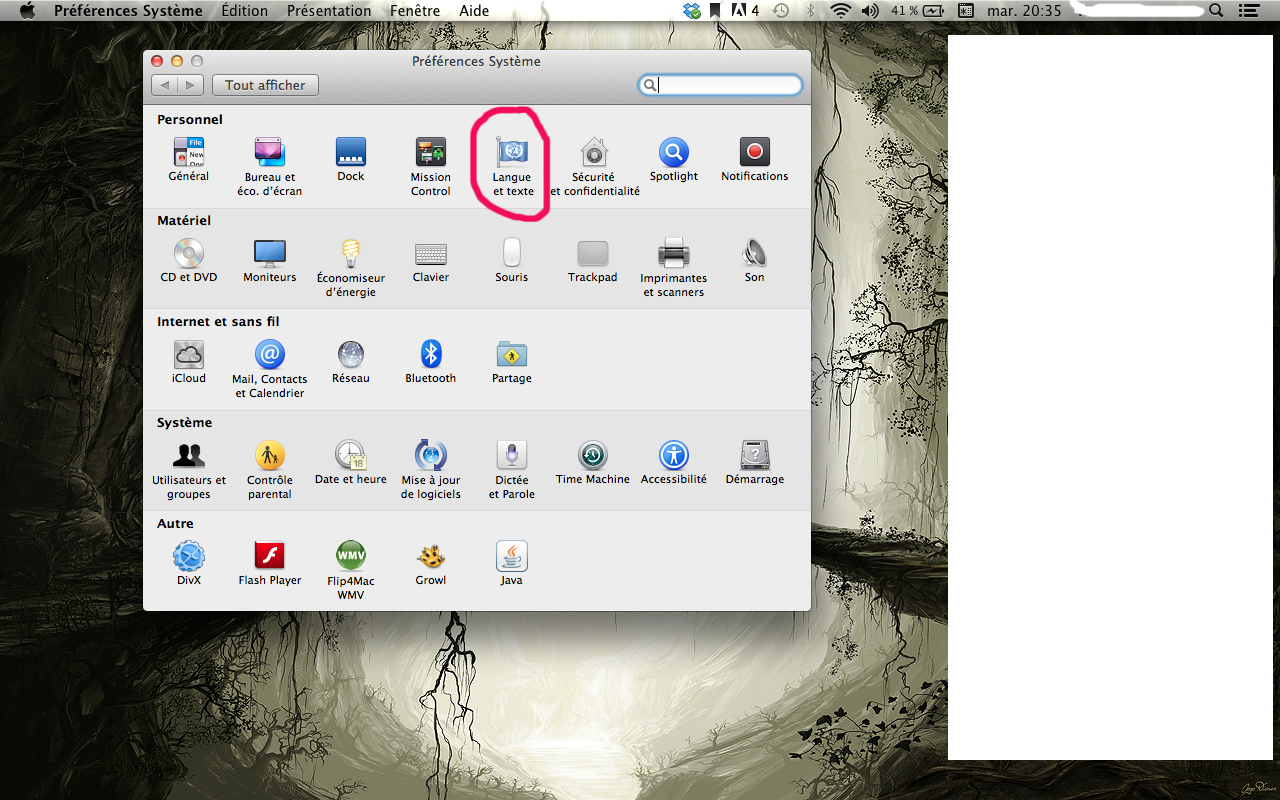The image size is (1280, 800).
Task: Open the Général preference pane
Action: coord(189,160)
